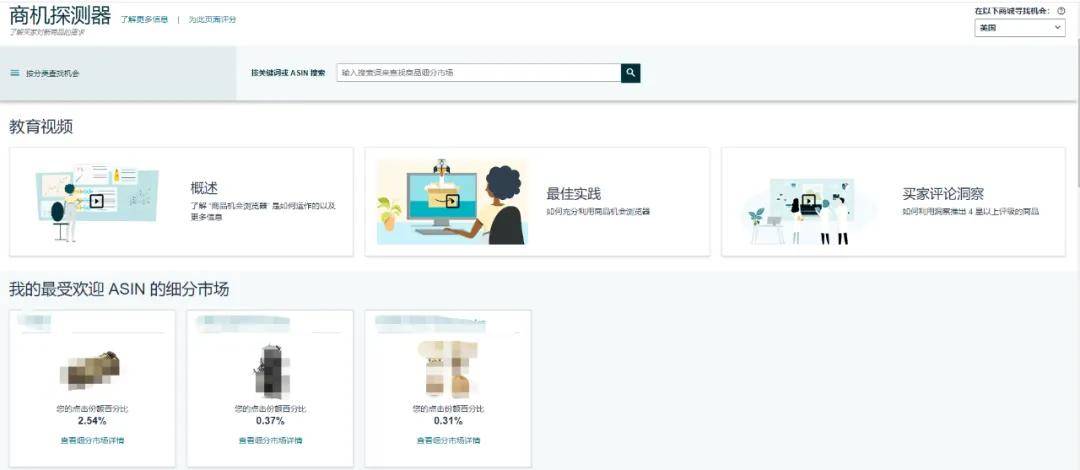Click 按分类查找机会 menu item
Image resolution: width=1080 pixels, height=470 pixels.
pos(52,73)
